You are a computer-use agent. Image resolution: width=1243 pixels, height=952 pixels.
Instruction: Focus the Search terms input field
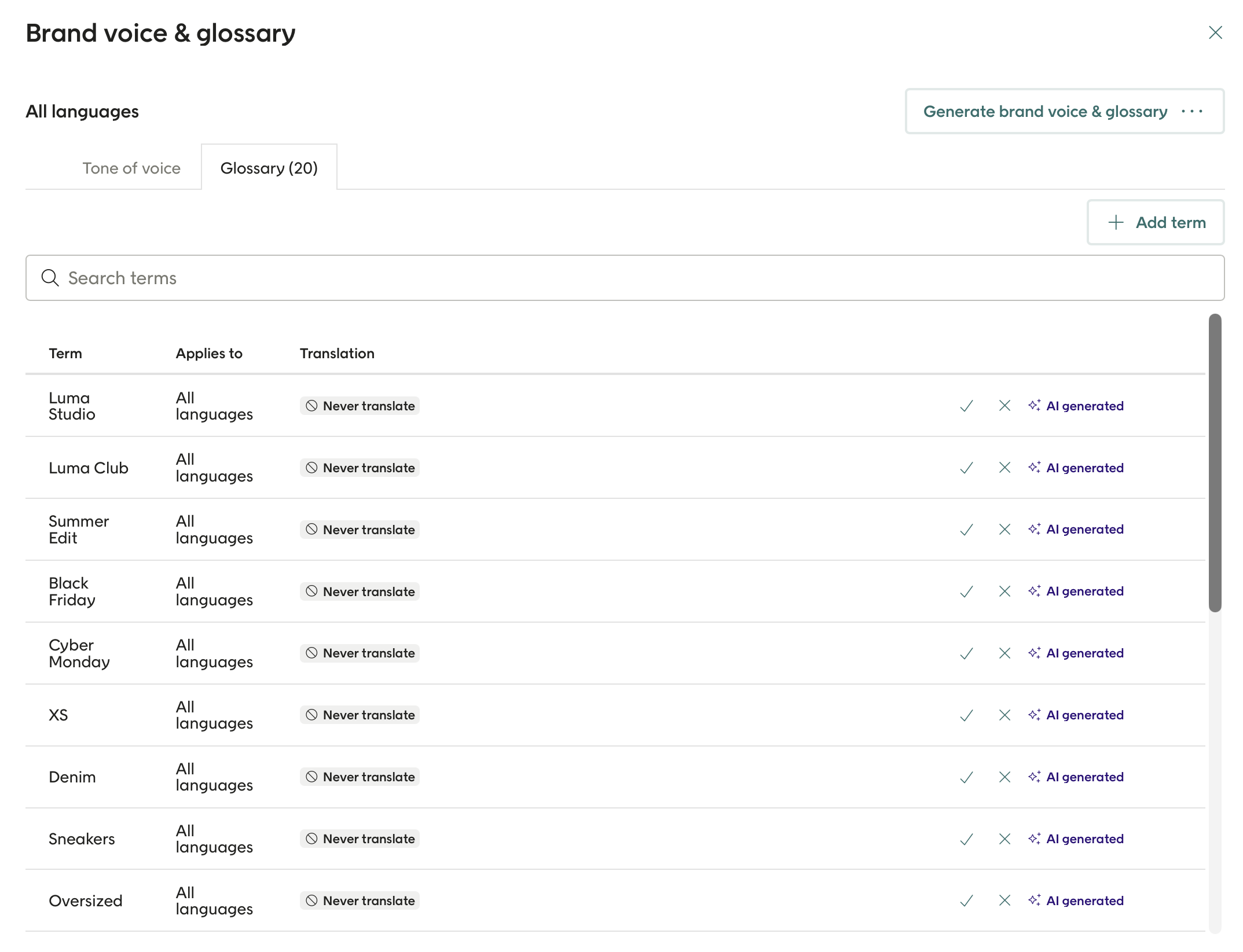(625, 278)
